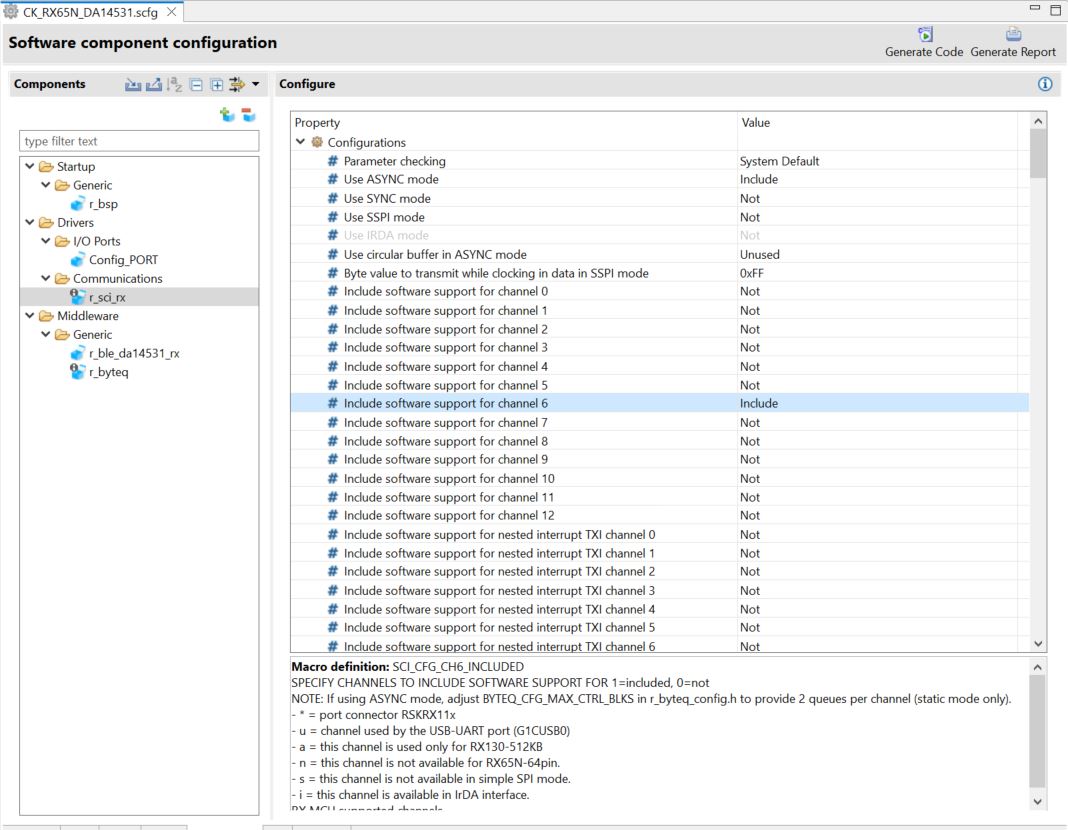Select 'Include software support for channel 0' row
Image resolution: width=1068 pixels, height=830 pixels.
659,291
